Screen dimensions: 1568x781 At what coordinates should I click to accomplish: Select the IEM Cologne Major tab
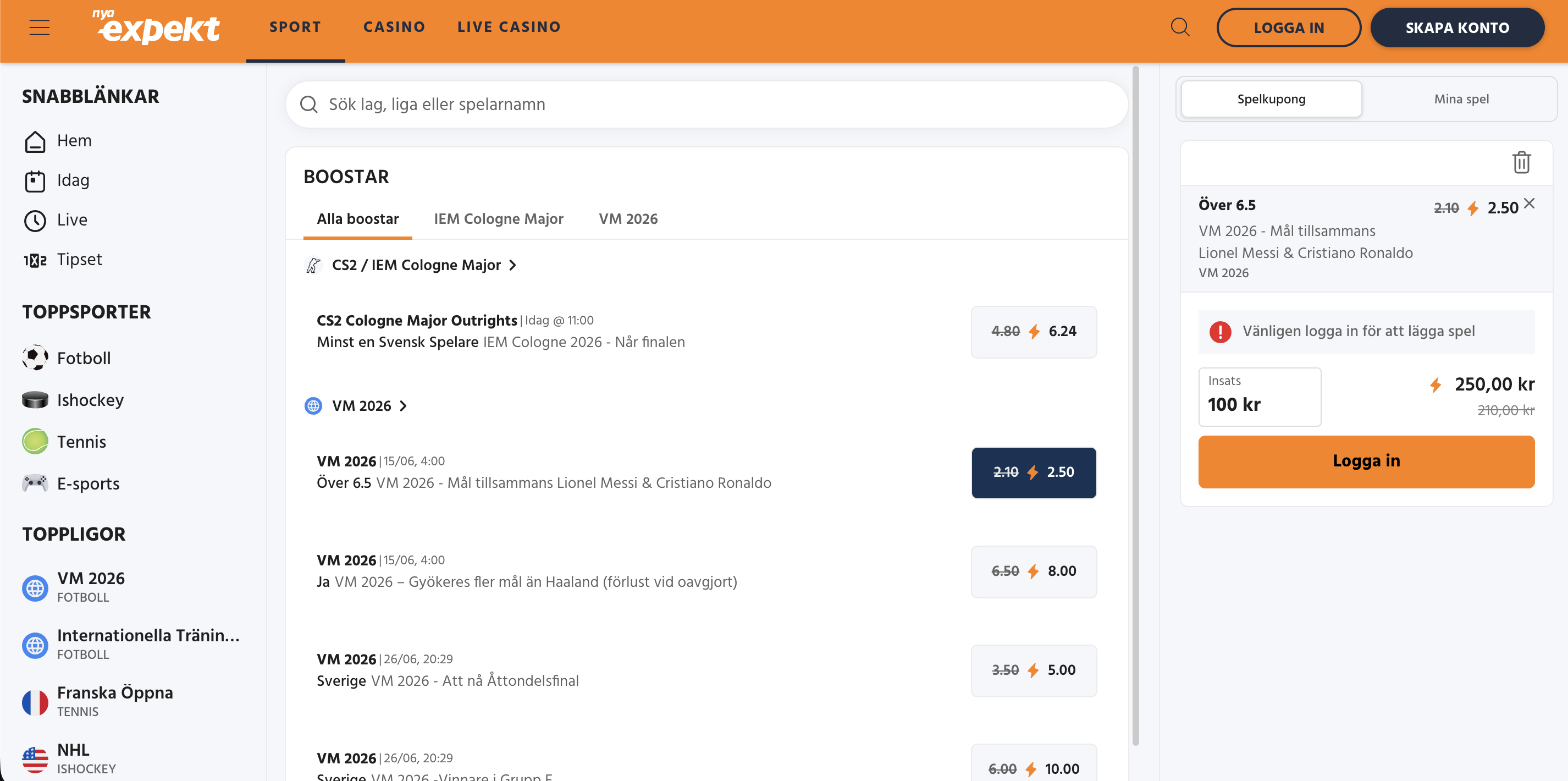tap(499, 219)
